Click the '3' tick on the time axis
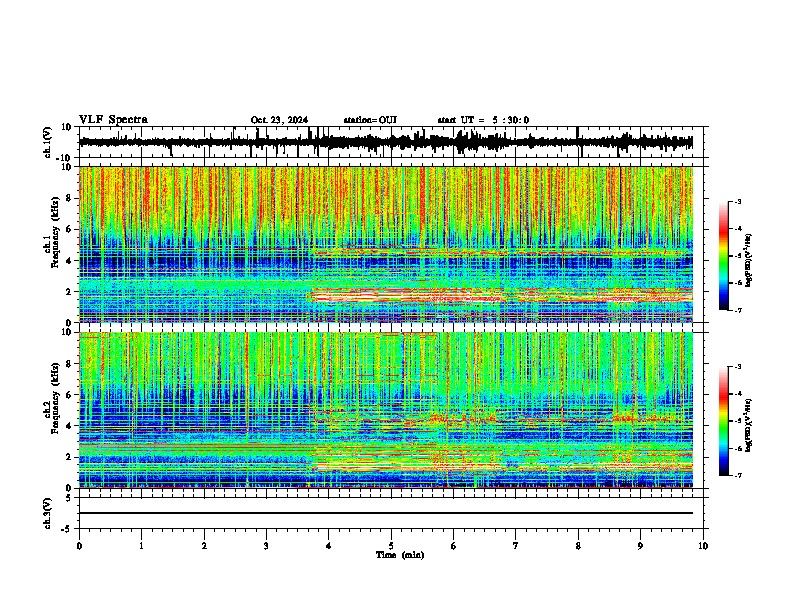 tap(266, 546)
